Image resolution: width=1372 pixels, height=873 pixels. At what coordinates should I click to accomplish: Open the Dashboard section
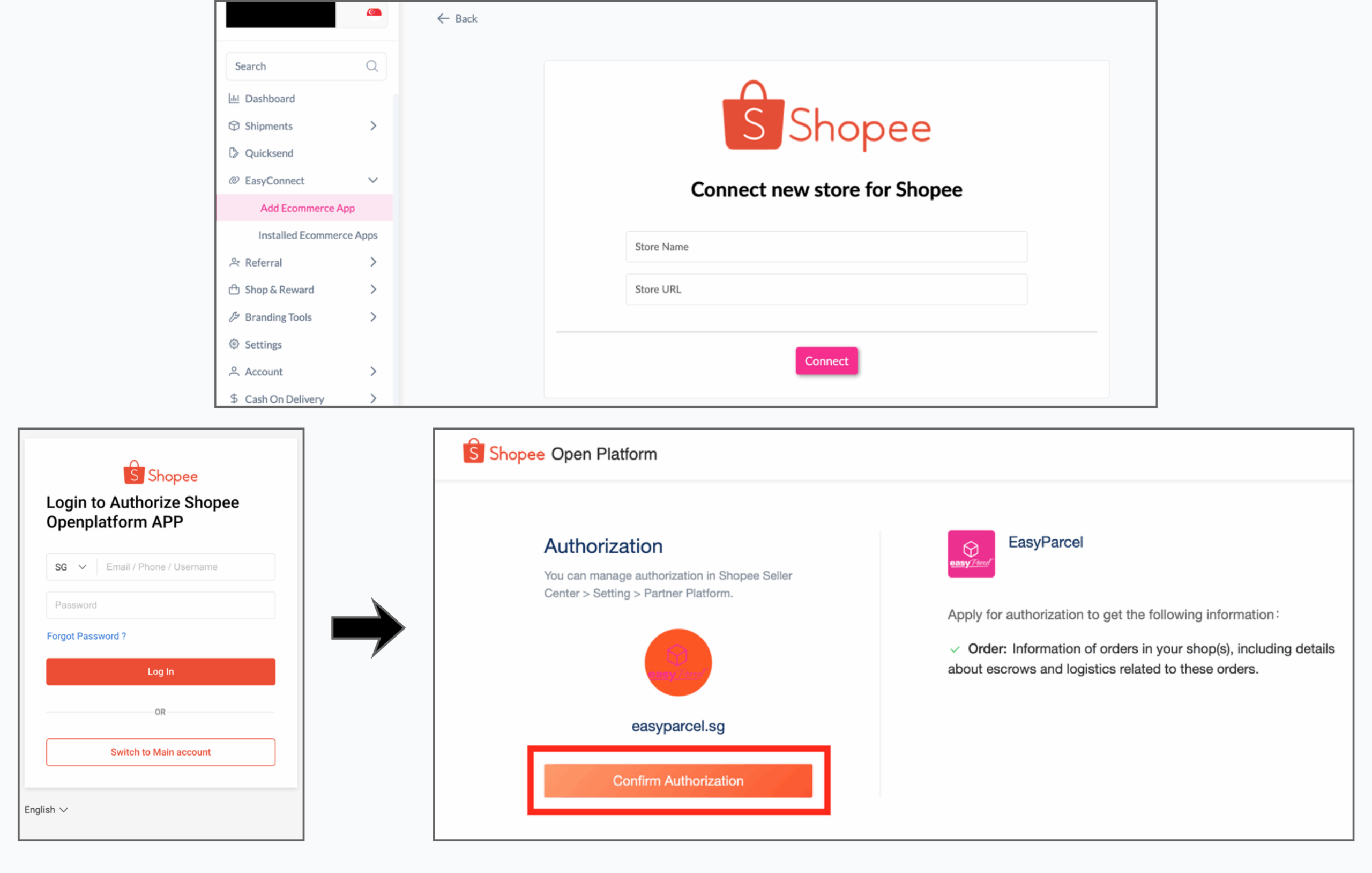[269, 98]
